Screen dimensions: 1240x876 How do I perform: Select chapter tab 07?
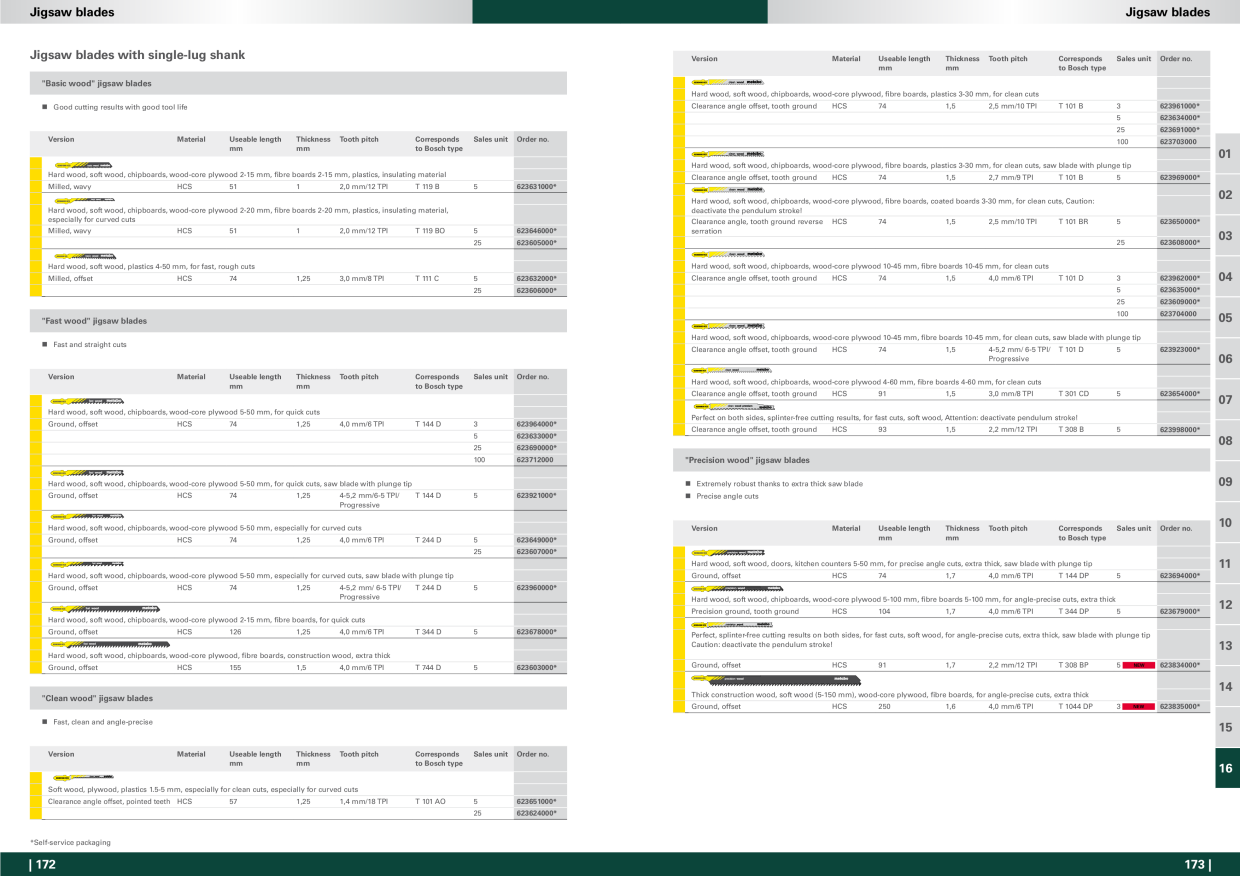1226,400
